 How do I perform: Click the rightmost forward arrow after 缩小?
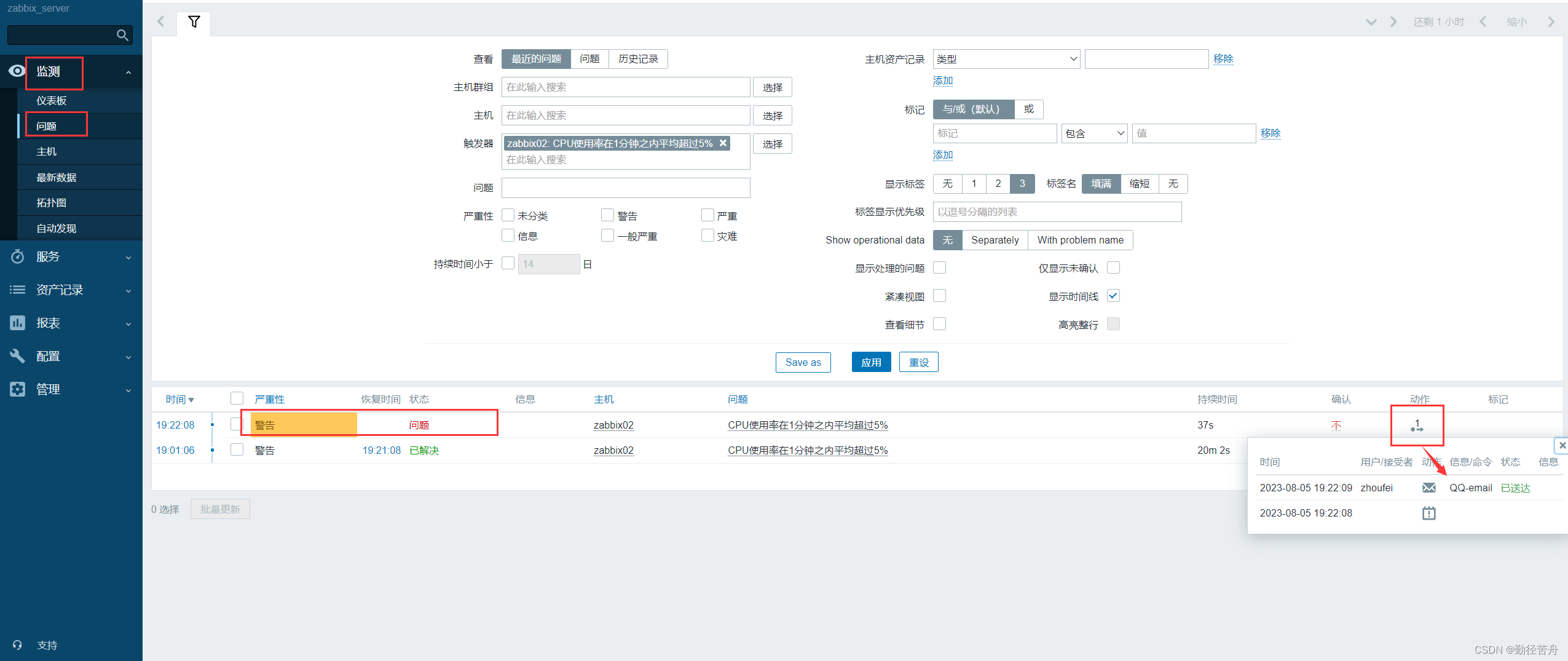pos(1551,22)
